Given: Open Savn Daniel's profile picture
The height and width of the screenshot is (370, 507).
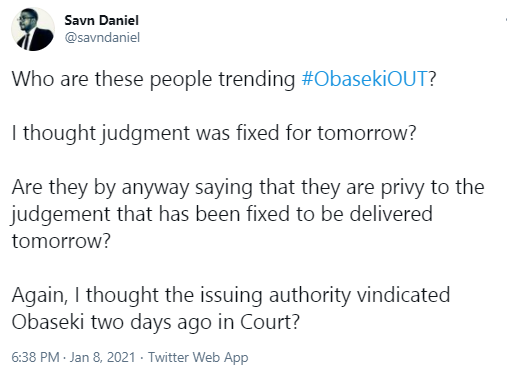Looking at the screenshot, I should 33,29.
